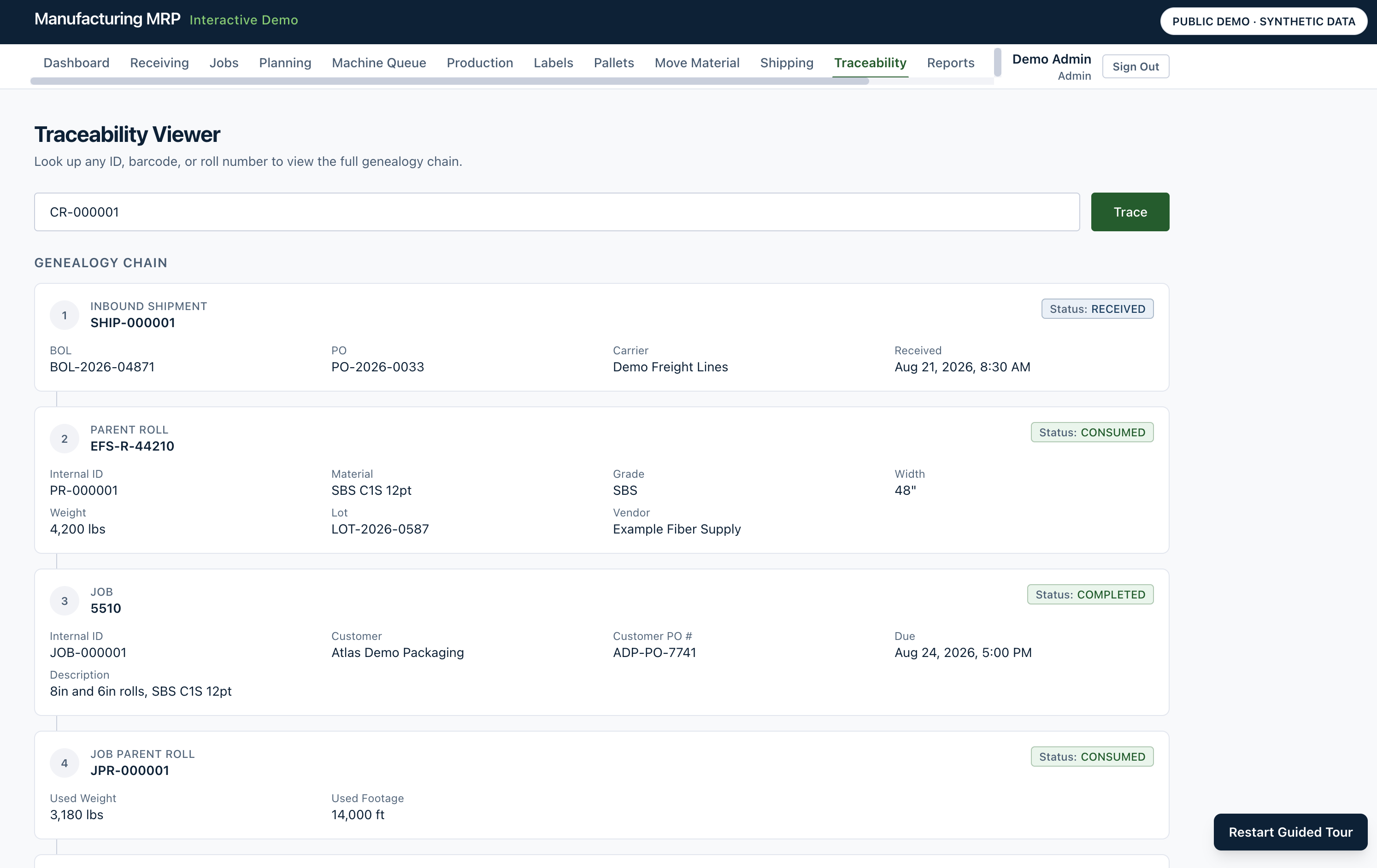Open the Dashboard tab
The width and height of the screenshot is (1377, 868).
[x=76, y=63]
